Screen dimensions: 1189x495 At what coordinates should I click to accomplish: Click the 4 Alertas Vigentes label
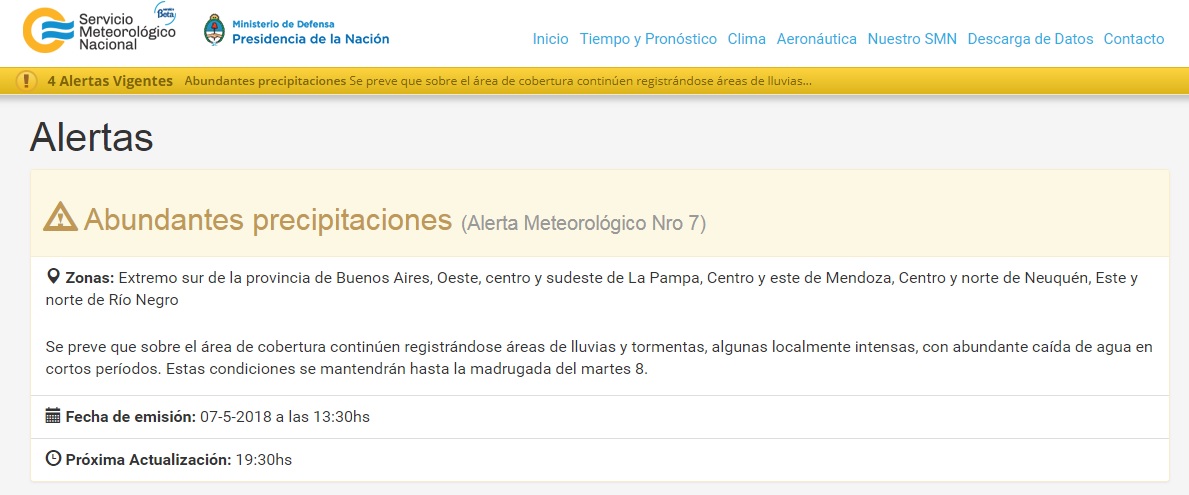coord(110,81)
